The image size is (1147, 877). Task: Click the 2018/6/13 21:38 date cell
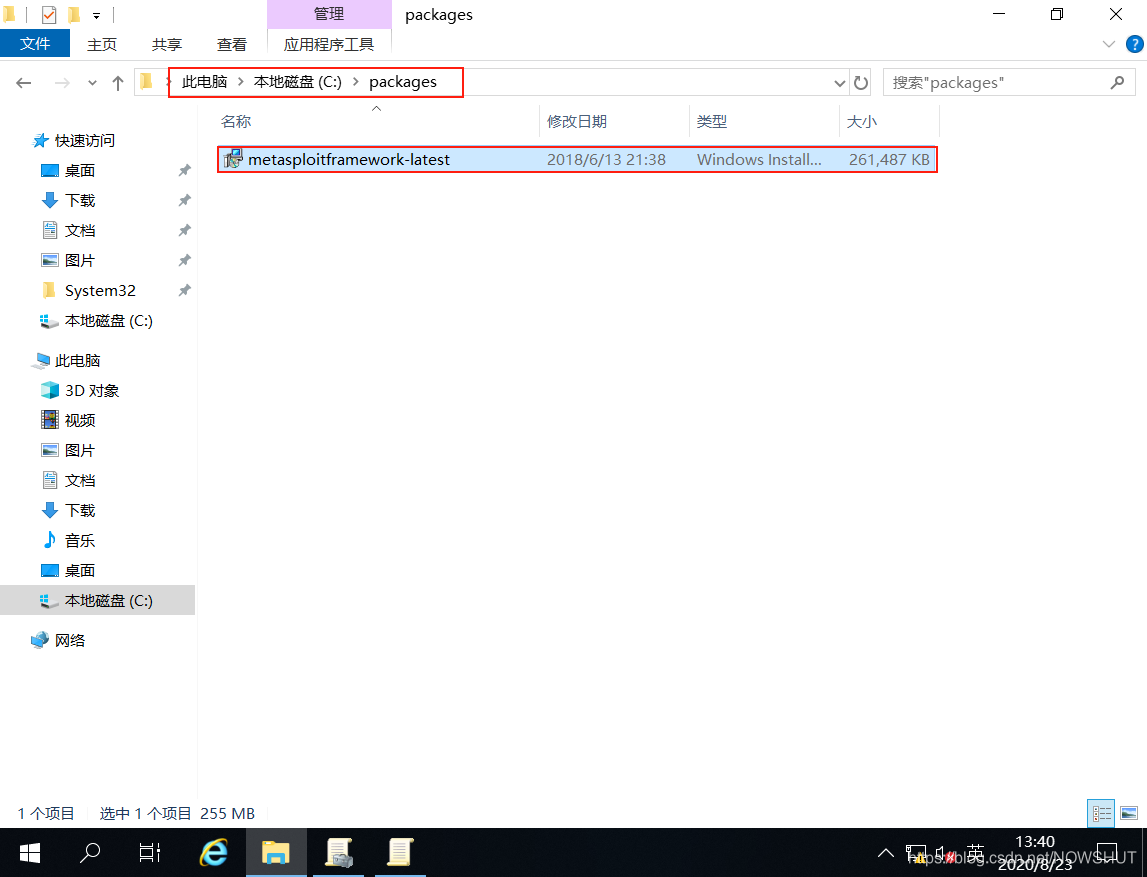coord(606,159)
